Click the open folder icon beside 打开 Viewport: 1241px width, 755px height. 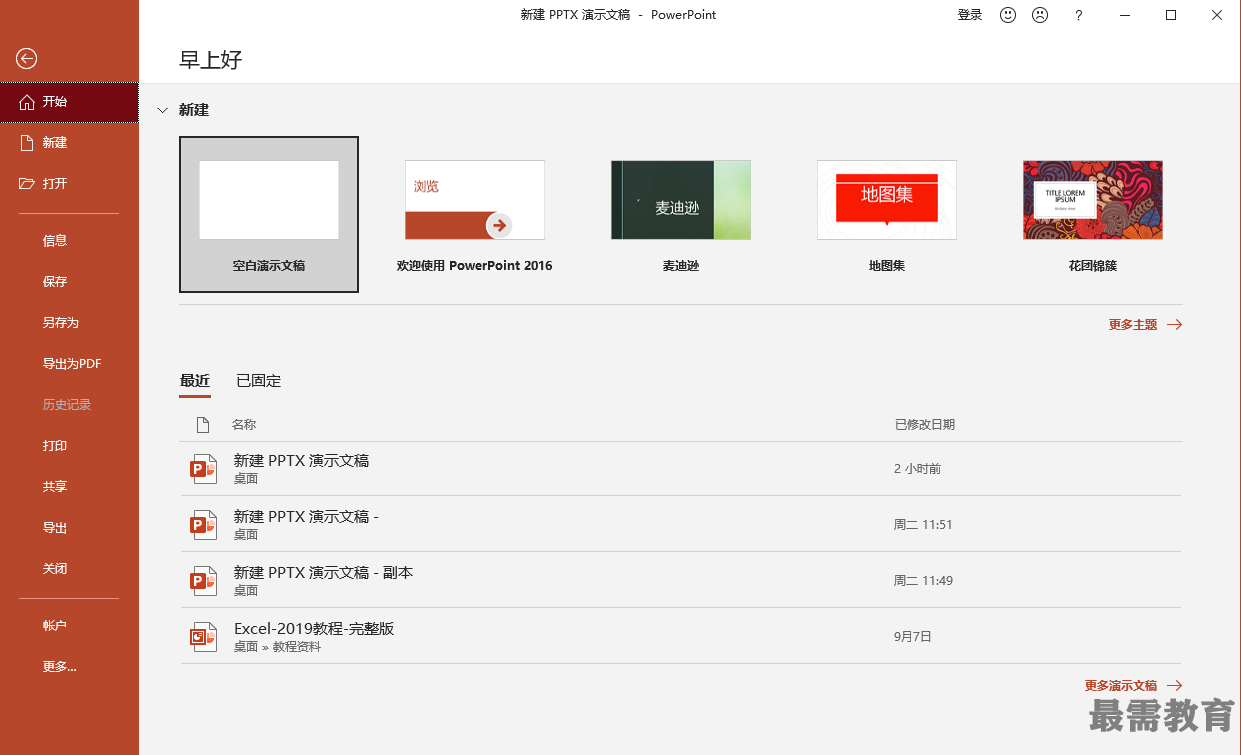pos(27,184)
